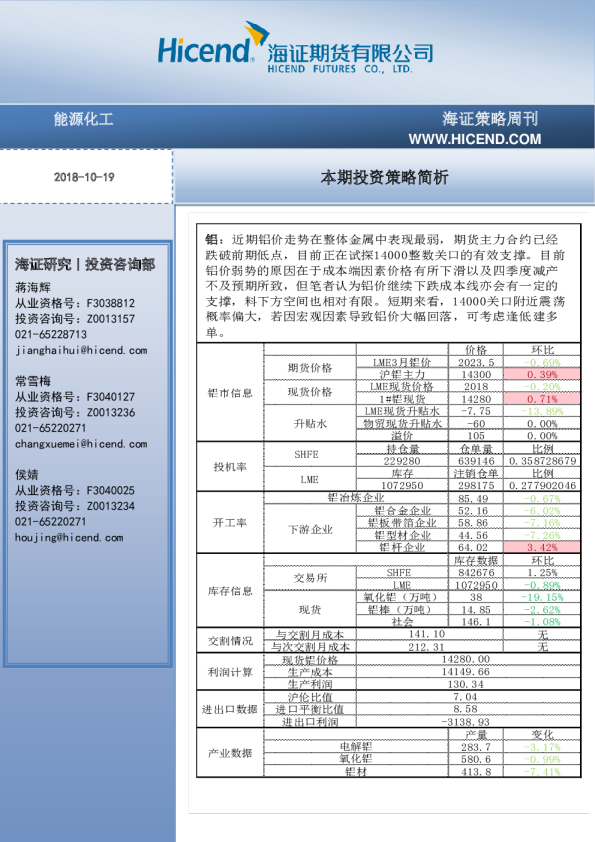Click the 铝板带箔企业 row label
The width and height of the screenshot is (595, 842).
pyautogui.click(x=402, y=523)
